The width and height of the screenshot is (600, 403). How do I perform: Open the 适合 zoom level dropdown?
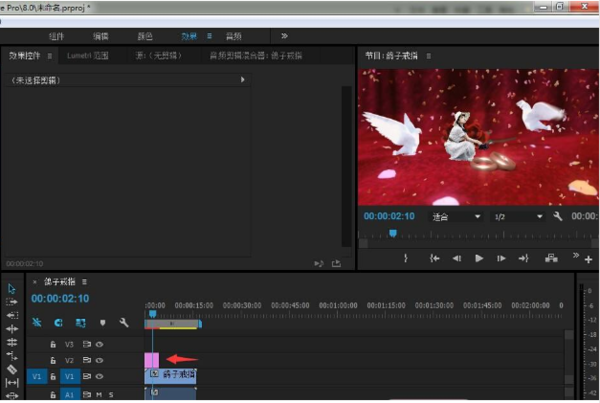point(456,216)
